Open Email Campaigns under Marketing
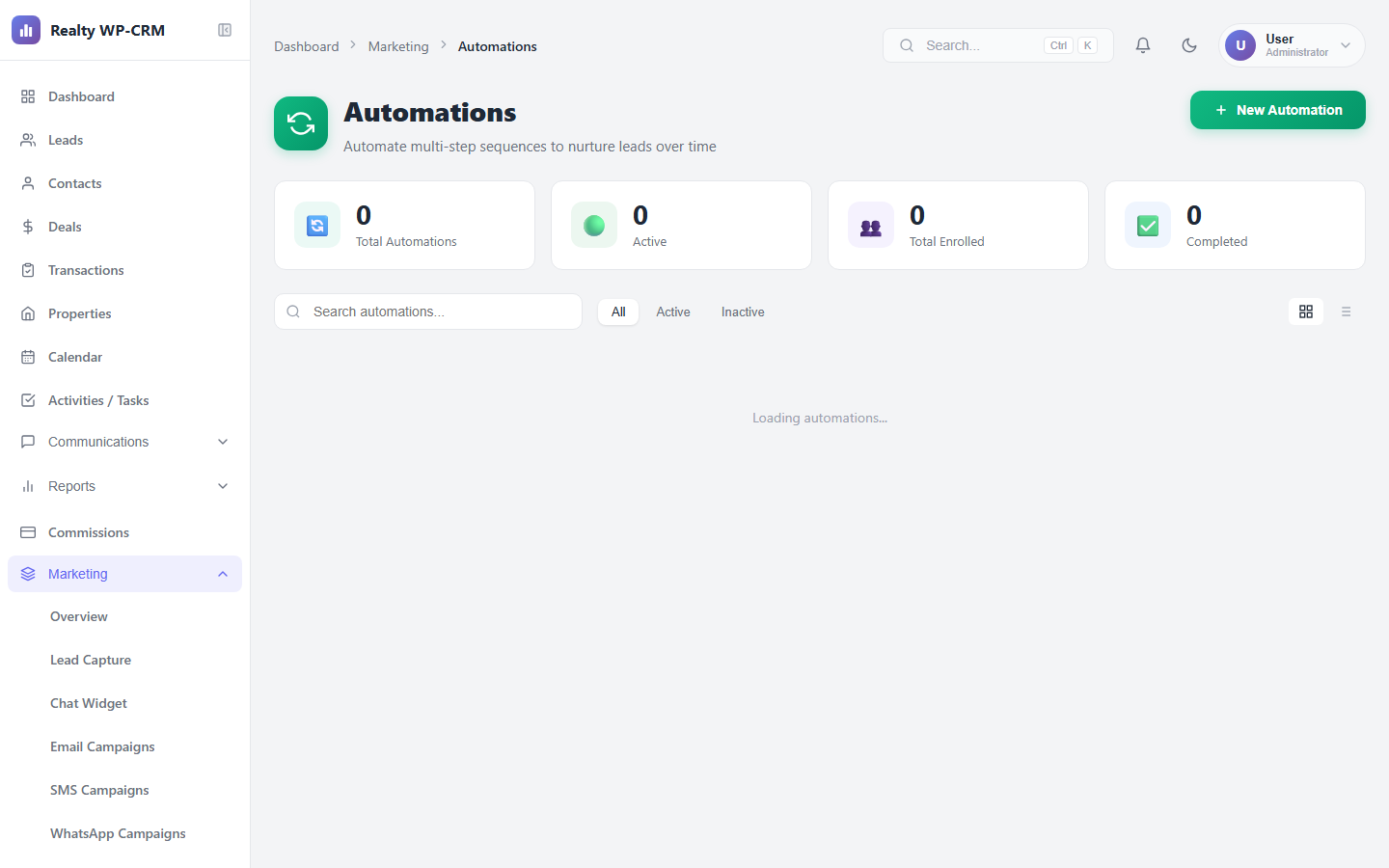This screenshot has width=1389, height=868. pos(102,746)
